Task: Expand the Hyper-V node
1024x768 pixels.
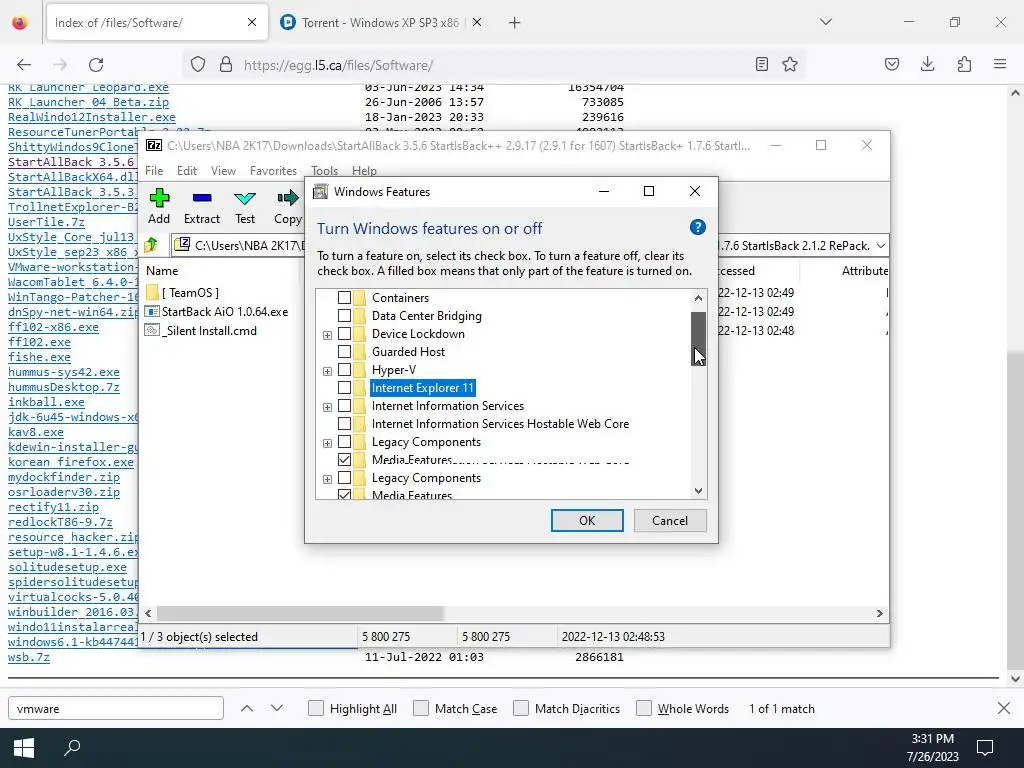Action: (327, 371)
